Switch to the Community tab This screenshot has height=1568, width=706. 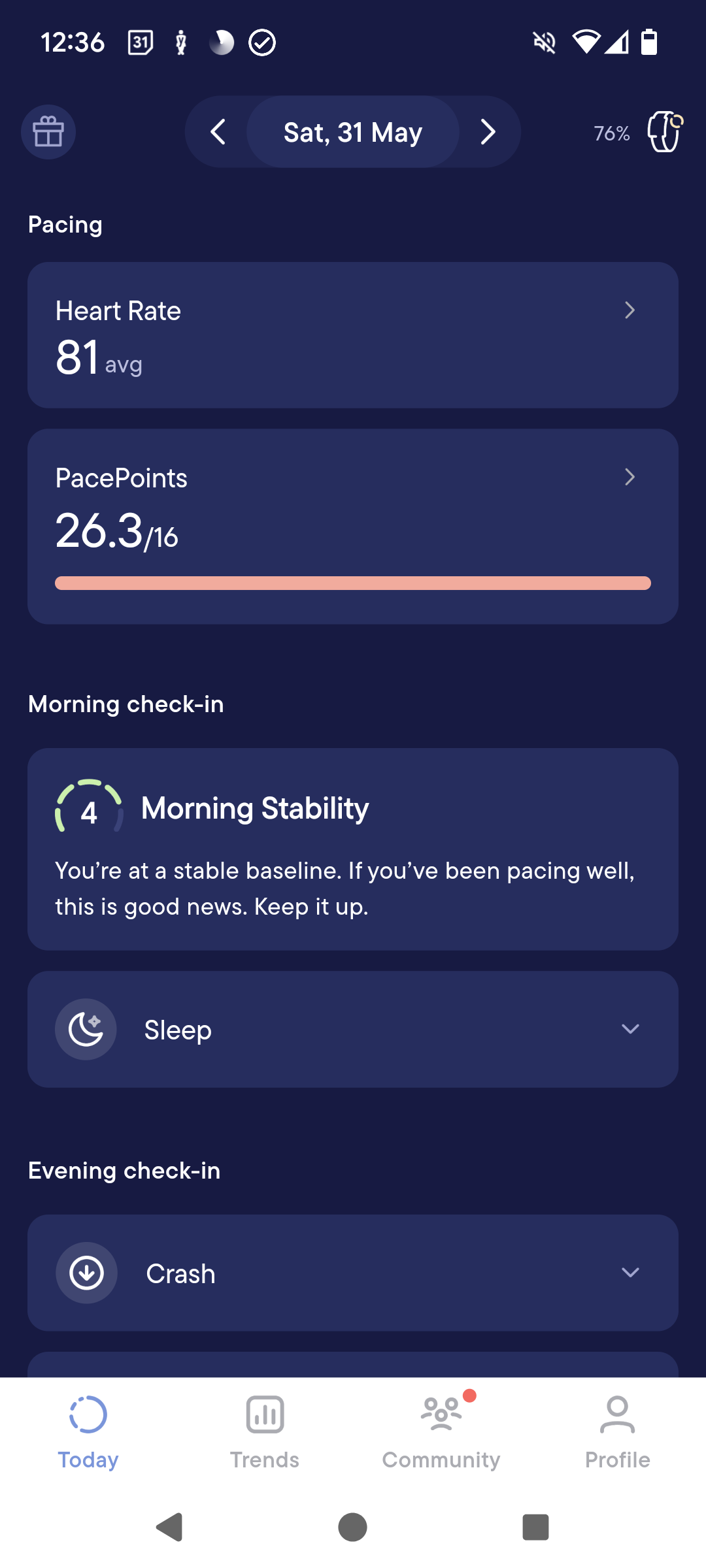pyautogui.click(x=441, y=1432)
